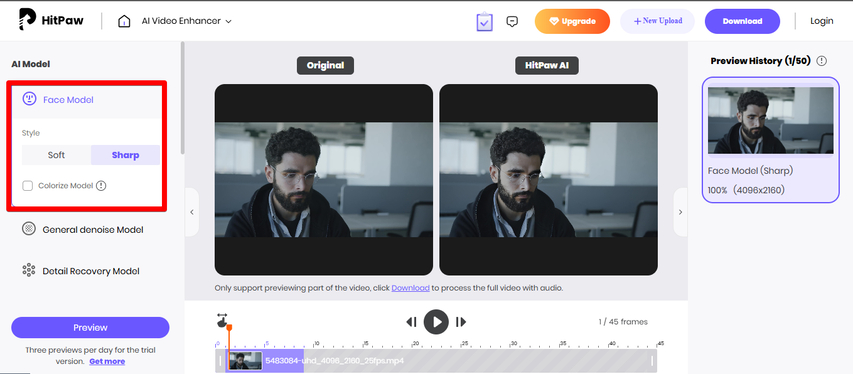The width and height of the screenshot is (853, 374).
Task: Click the Original label tag
Action: 325,65
